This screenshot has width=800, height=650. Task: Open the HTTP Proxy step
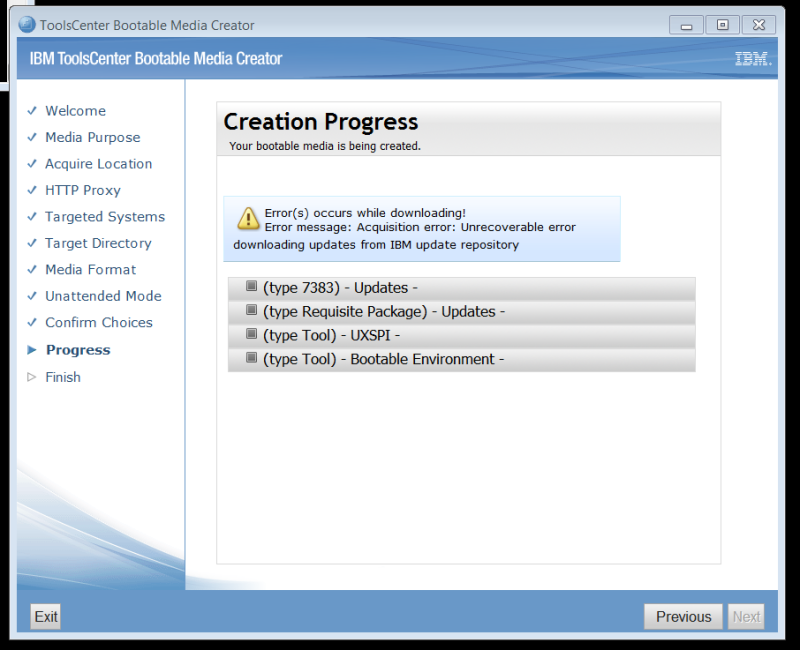[x=83, y=190]
